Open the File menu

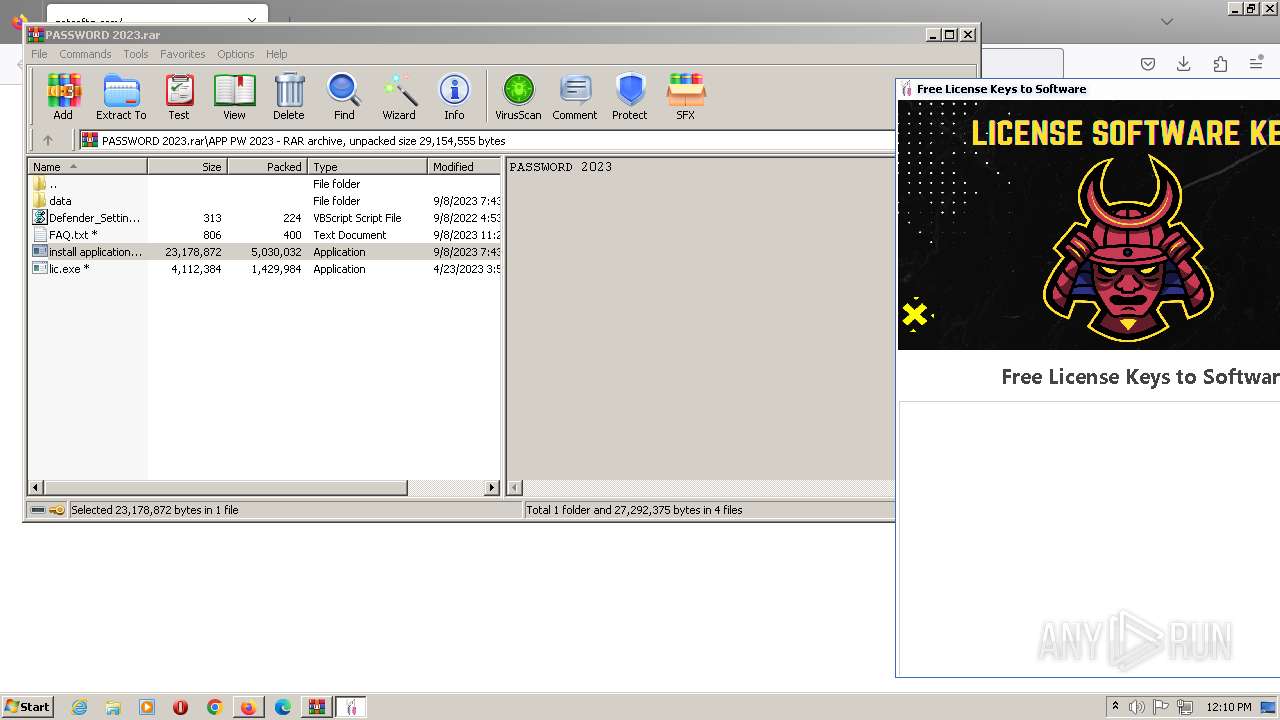pyautogui.click(x=39, y=54)
